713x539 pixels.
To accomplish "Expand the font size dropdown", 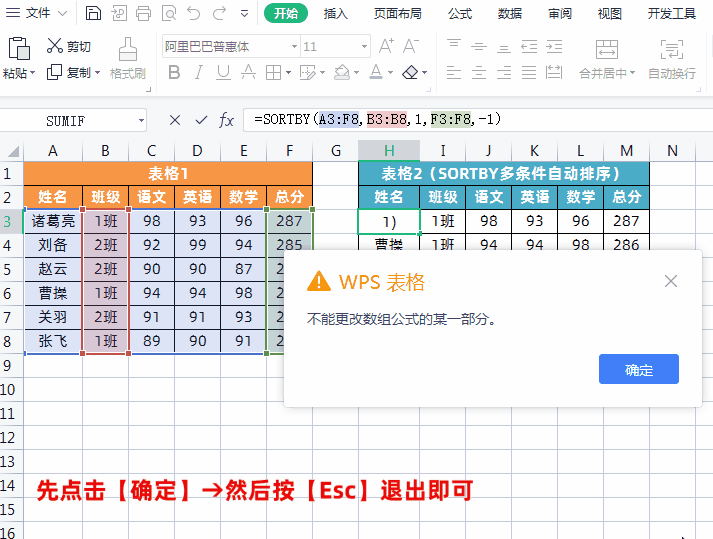I will tap(362, 47).
